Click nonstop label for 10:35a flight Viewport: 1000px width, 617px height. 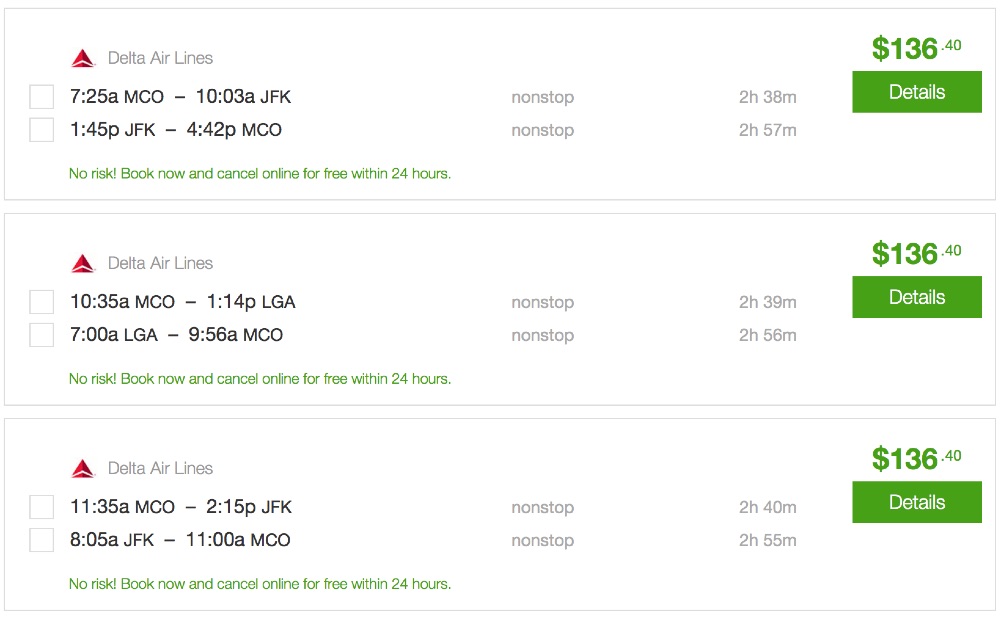click(x=542, y=303)
